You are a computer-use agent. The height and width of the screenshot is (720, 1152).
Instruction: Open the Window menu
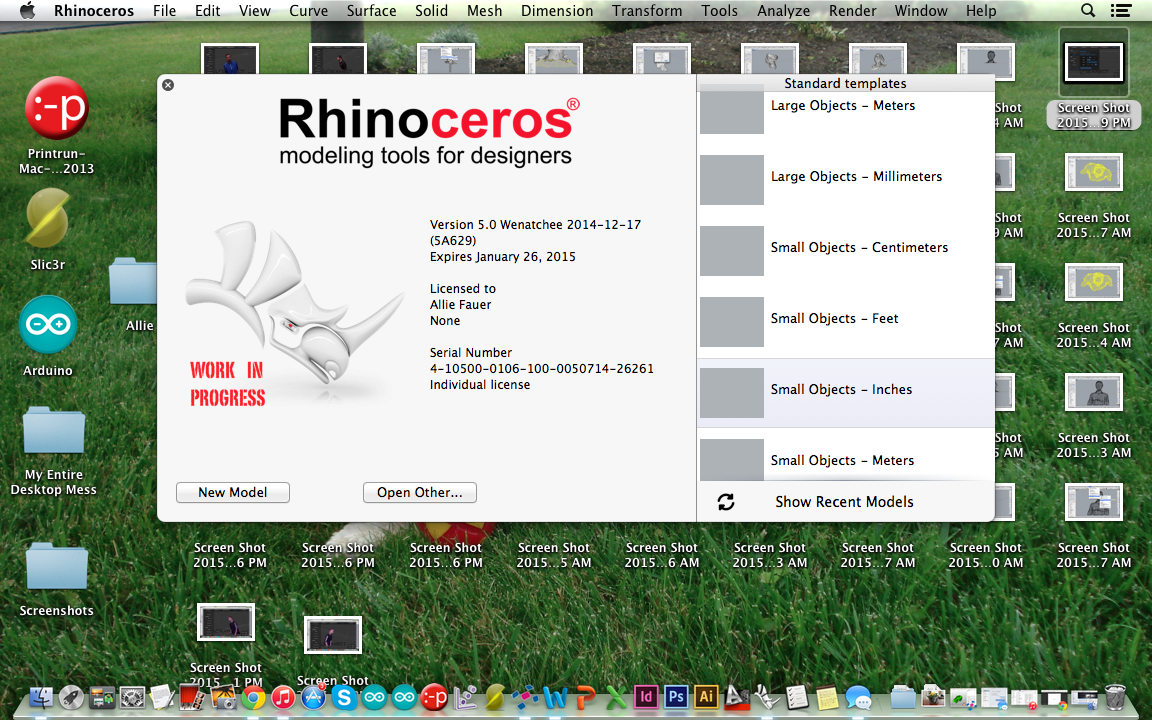point(921,10)
